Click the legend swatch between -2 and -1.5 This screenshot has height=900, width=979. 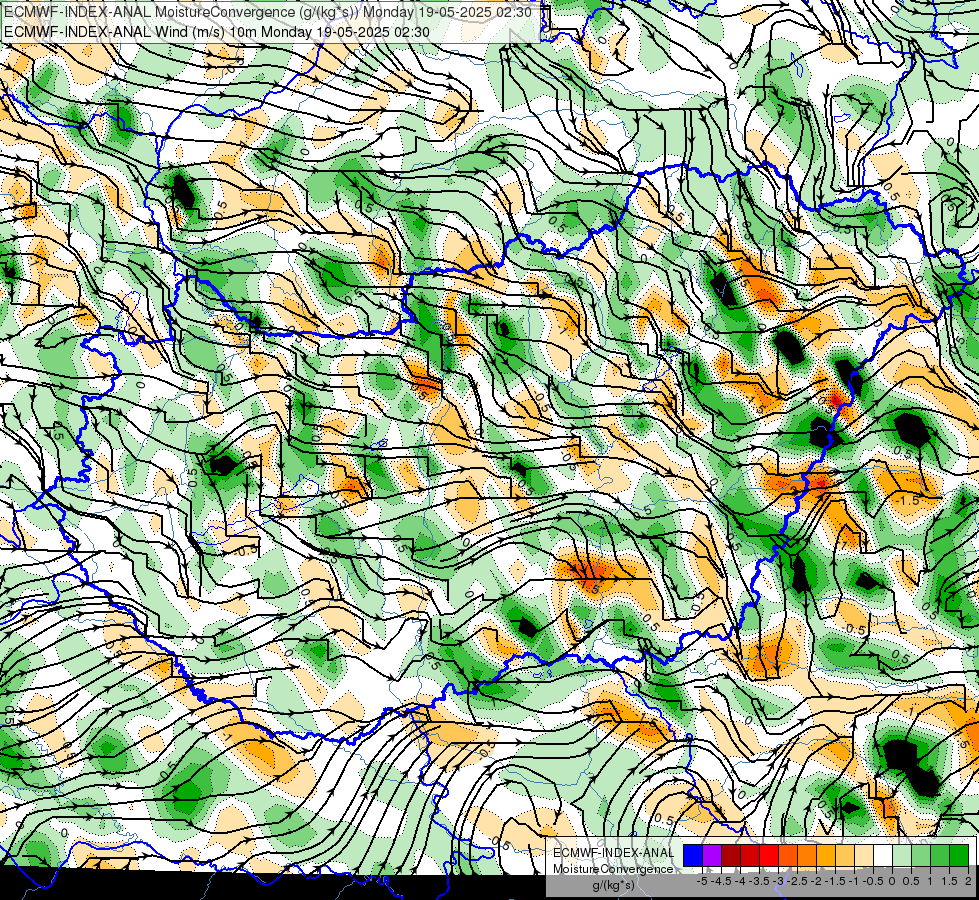pos(826,855)
